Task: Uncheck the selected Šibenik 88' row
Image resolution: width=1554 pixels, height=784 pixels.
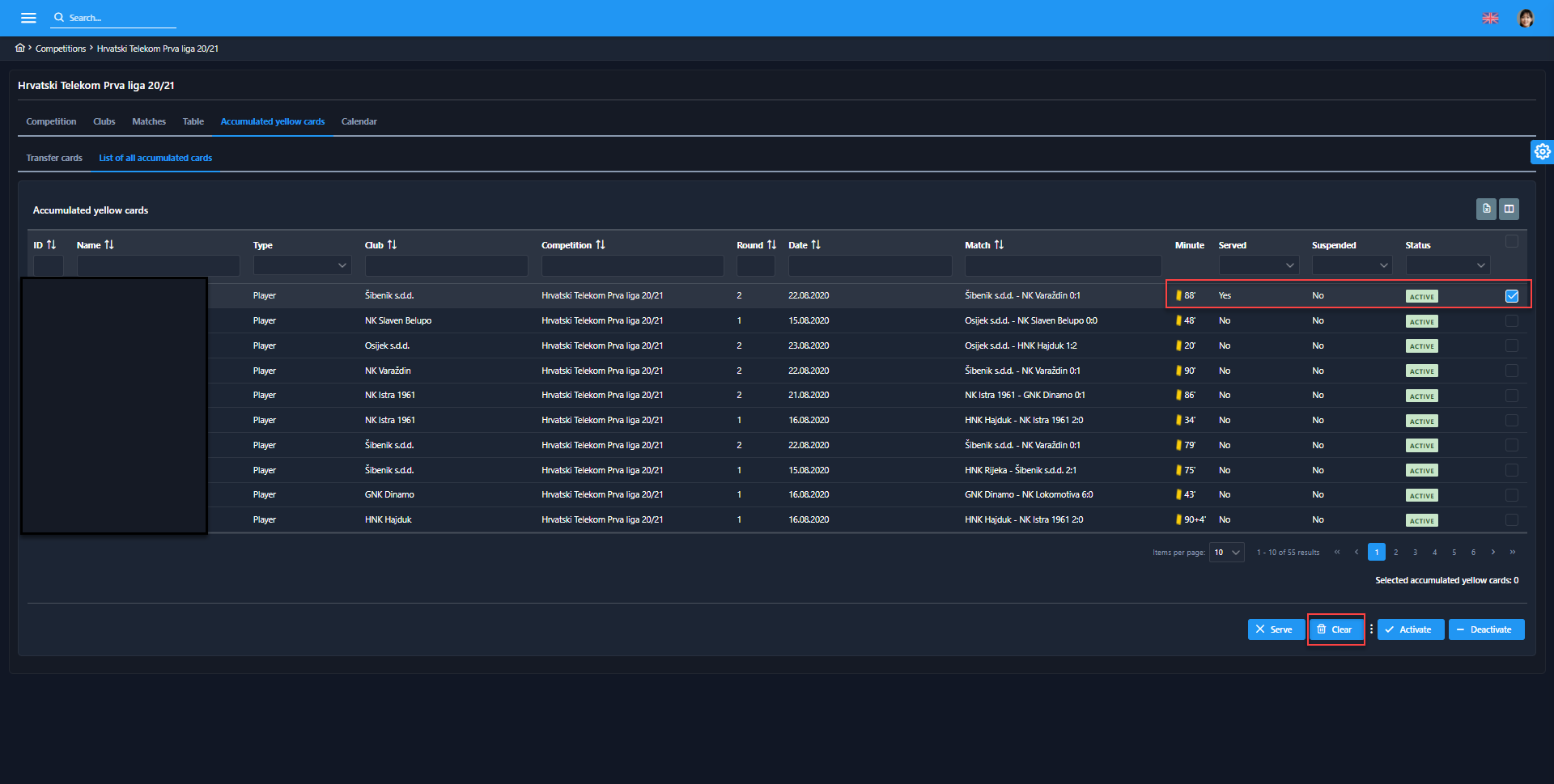Action: (1511, 296)
